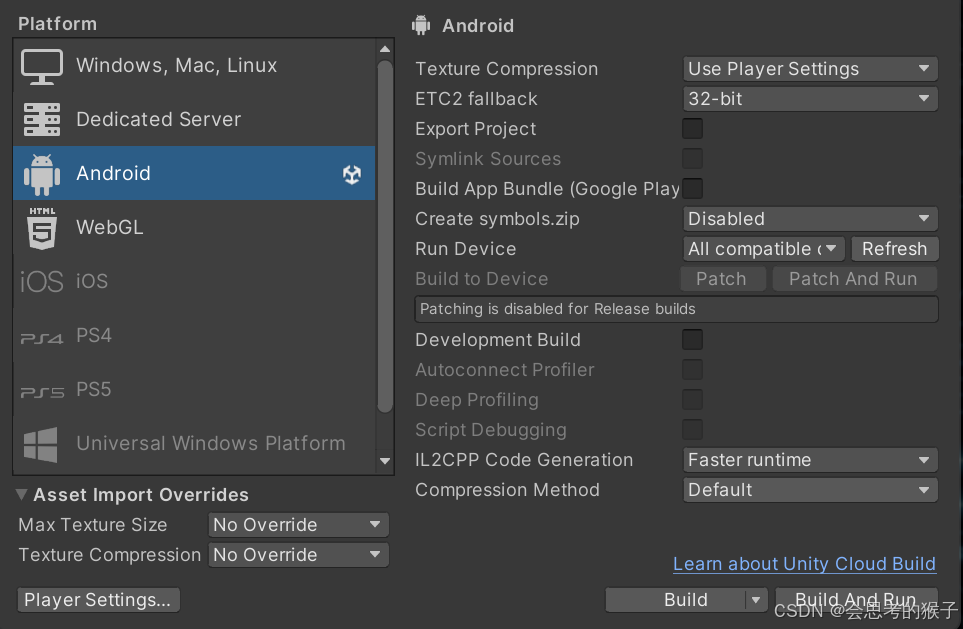Screen dimensions: 963x629
Task: Open Max Texture Size override dropdown
Action: point(298,525)
